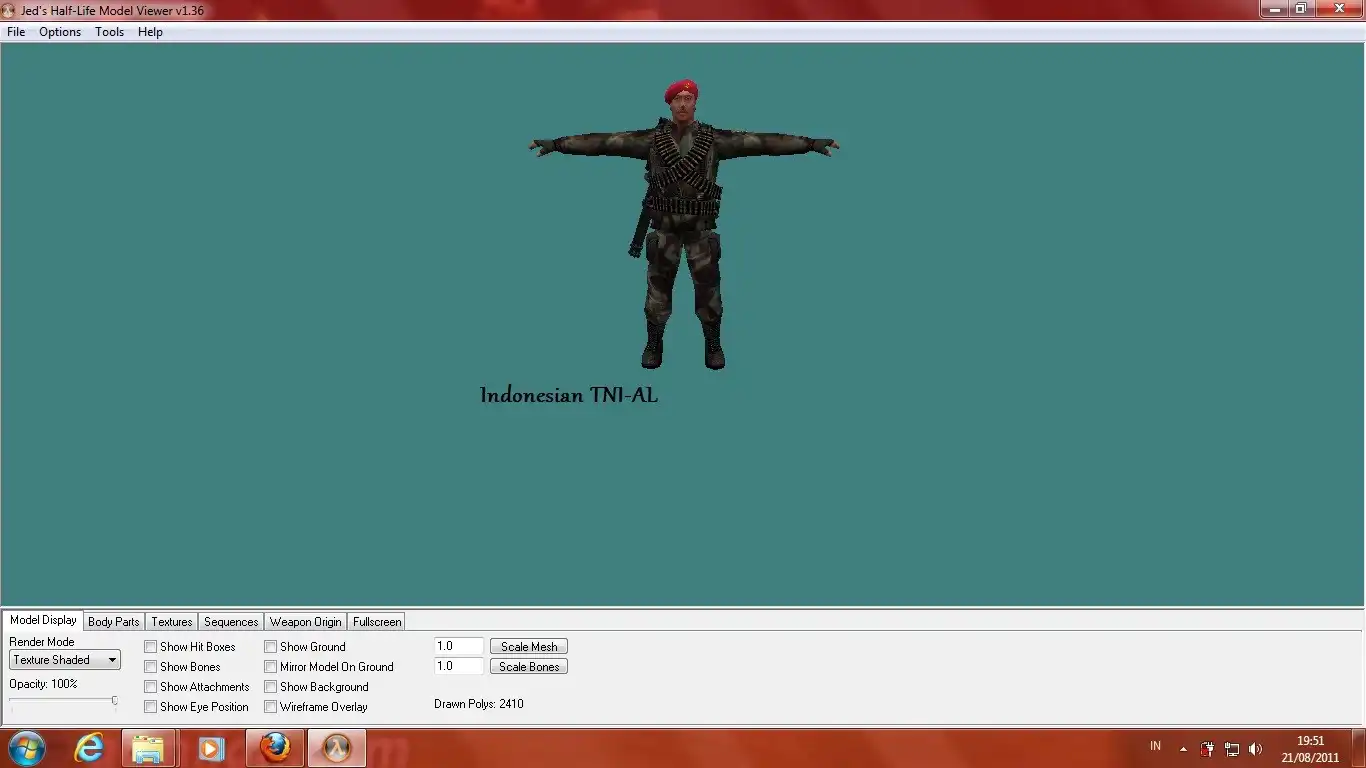
Task: Check the Wireframe Overlay option
Action: click(271, 707)
